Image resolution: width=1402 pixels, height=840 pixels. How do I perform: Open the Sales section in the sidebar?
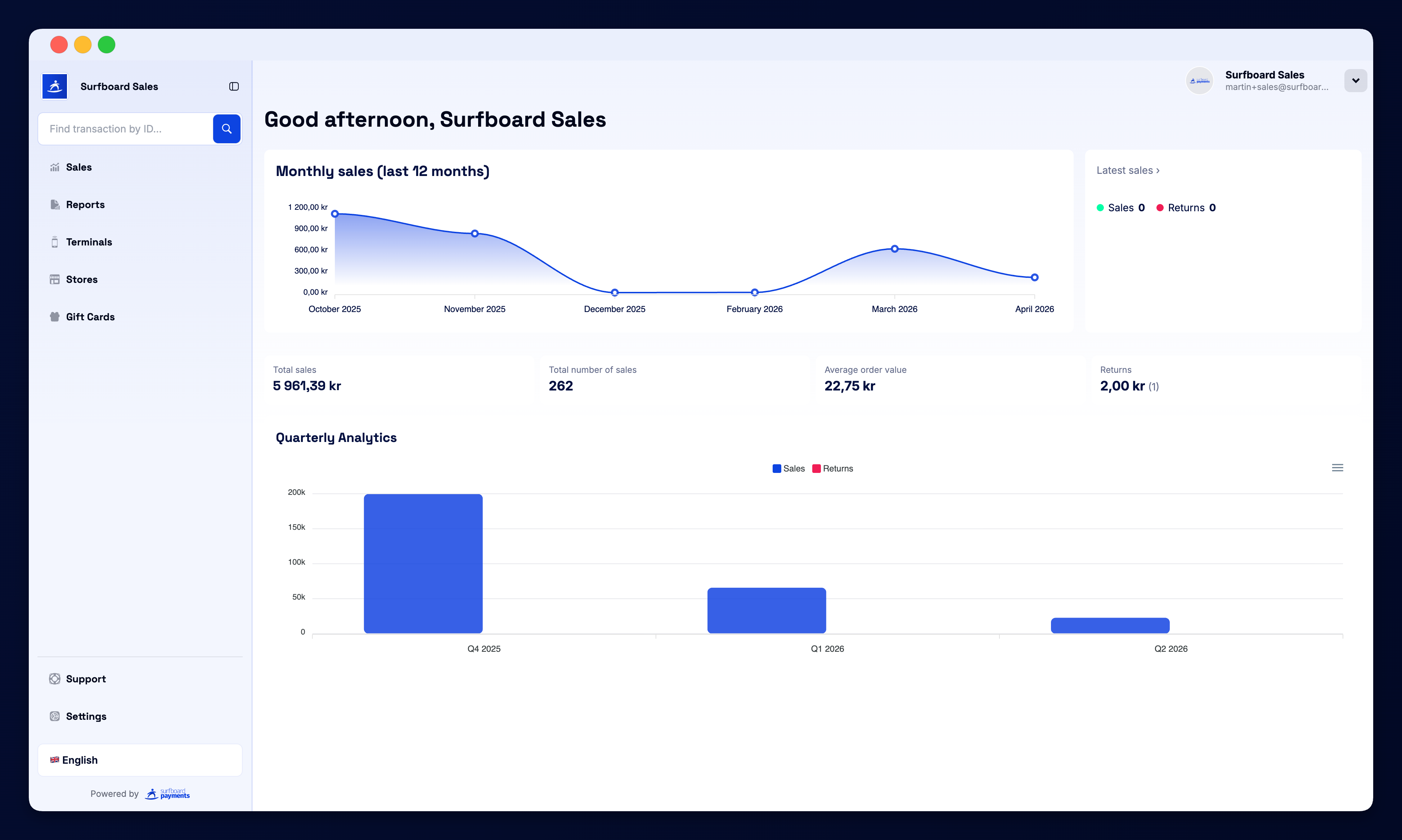79,167
